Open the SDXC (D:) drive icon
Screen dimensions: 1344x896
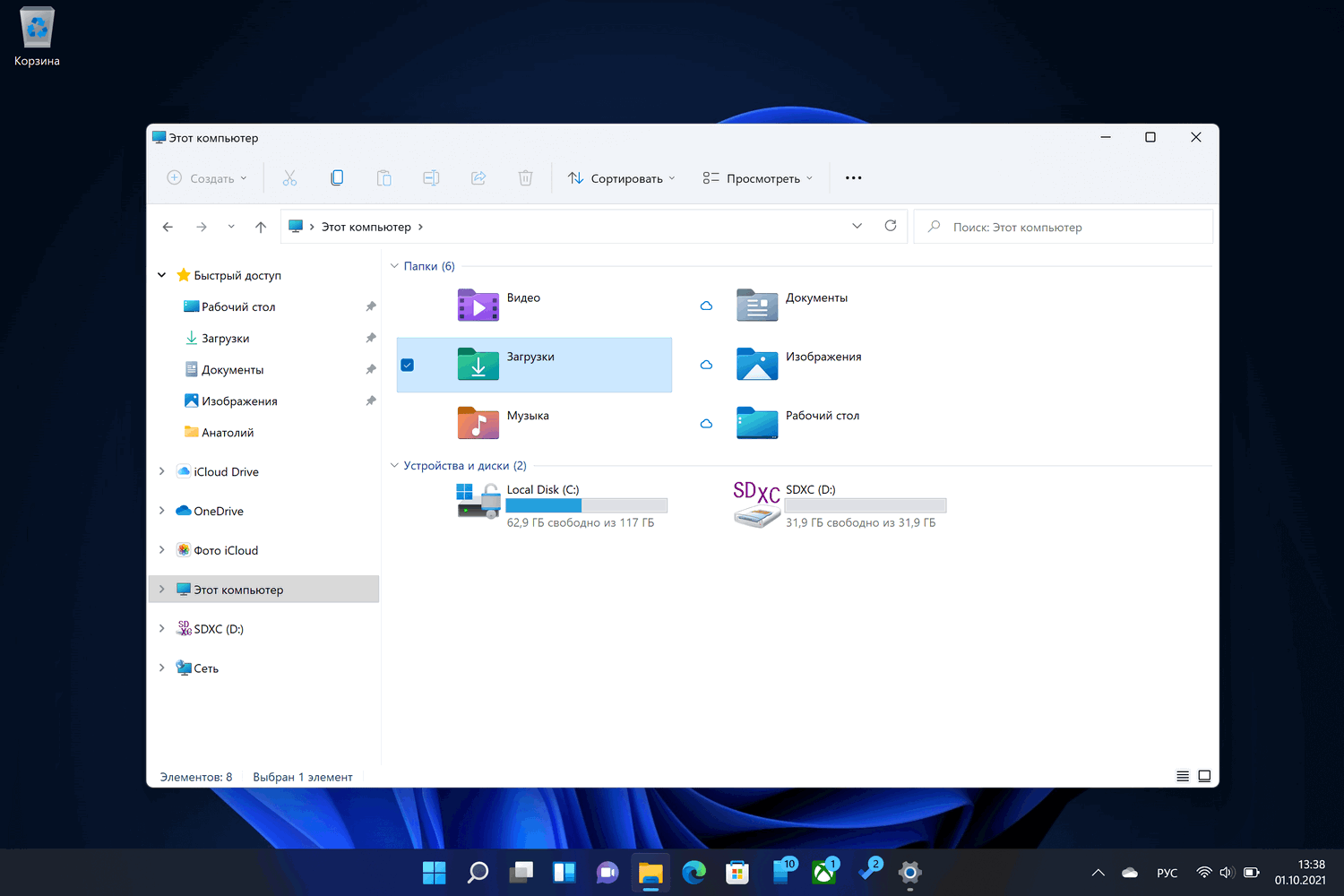point(756,505)
